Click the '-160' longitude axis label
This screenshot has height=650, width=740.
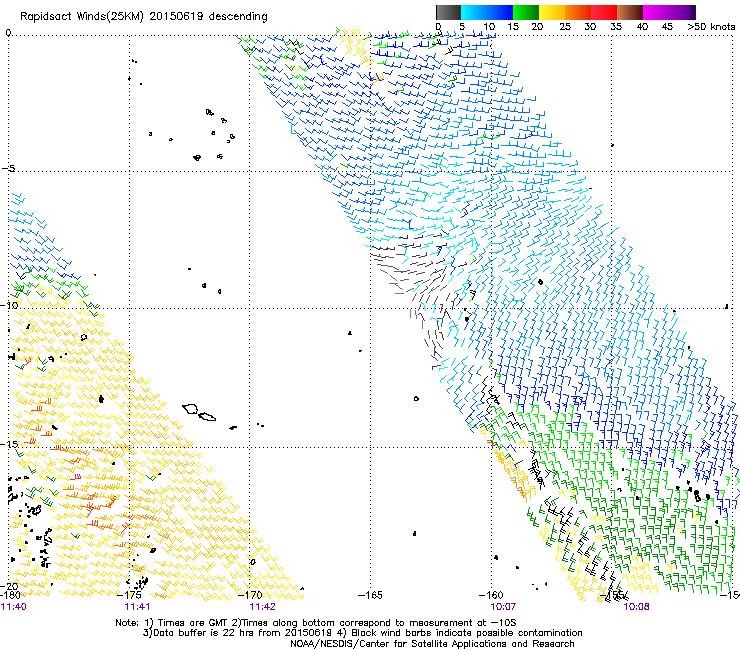click(491, 595)
